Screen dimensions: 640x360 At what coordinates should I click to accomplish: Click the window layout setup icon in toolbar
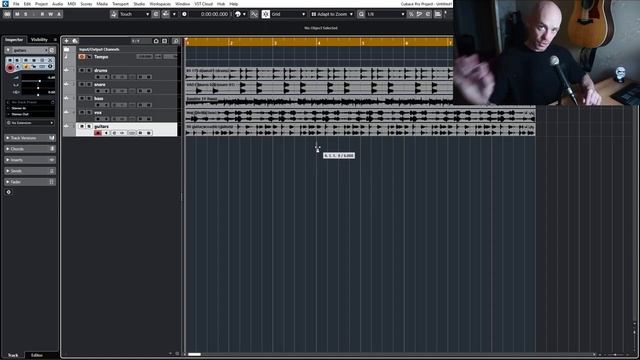438,14
